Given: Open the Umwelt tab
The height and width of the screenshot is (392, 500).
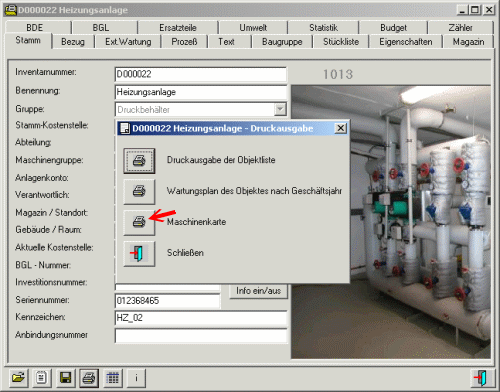Looking at the screenshot, I should pos(253,27).
